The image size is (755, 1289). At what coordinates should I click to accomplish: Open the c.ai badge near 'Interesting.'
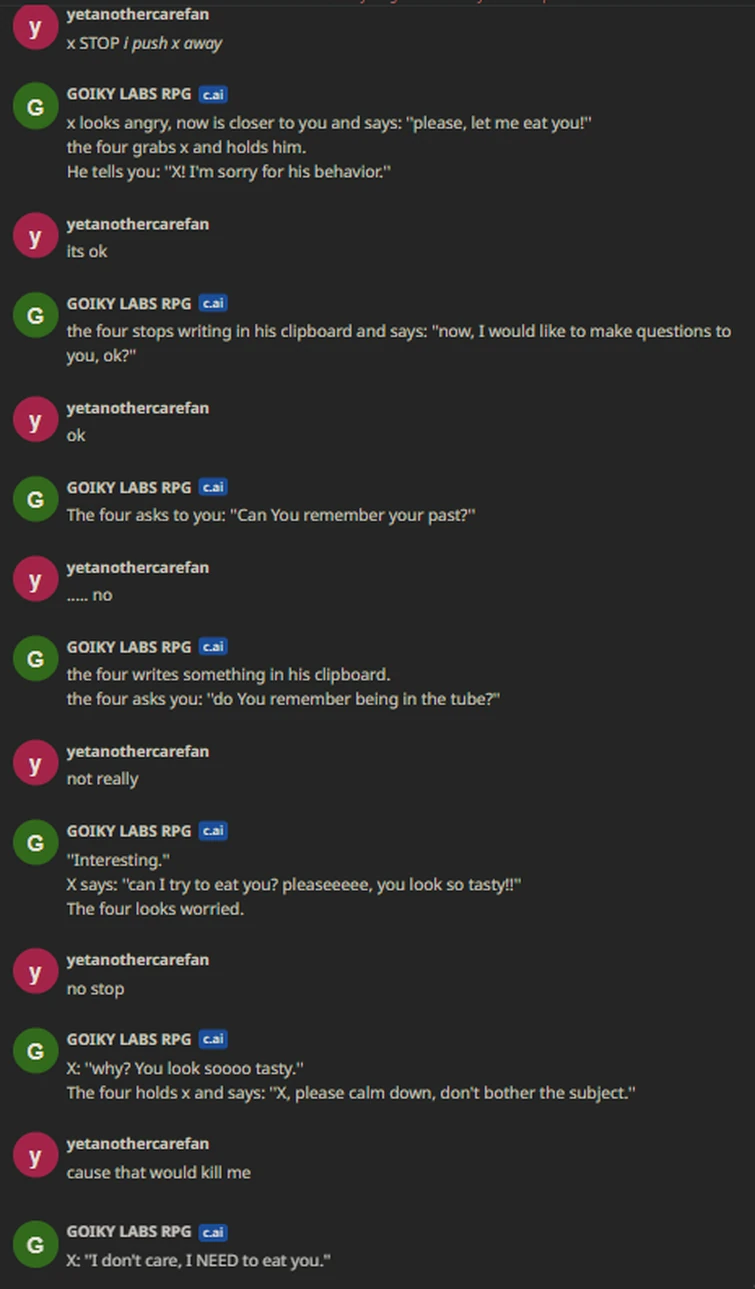pyautogui.click(x=212, y=831)
